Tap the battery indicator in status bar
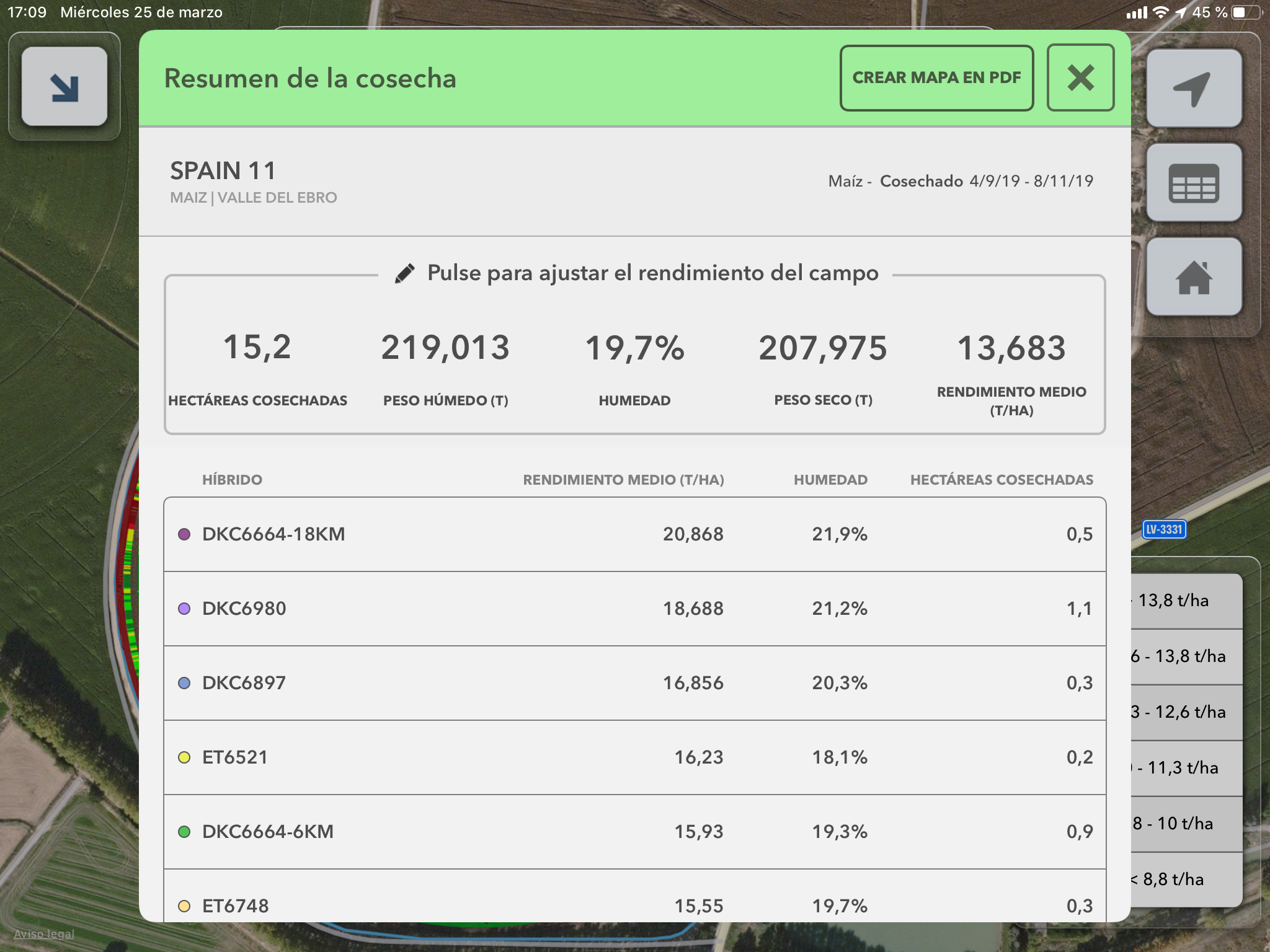The height and width of the screenshot is (952, 1270). [1247, 12]
